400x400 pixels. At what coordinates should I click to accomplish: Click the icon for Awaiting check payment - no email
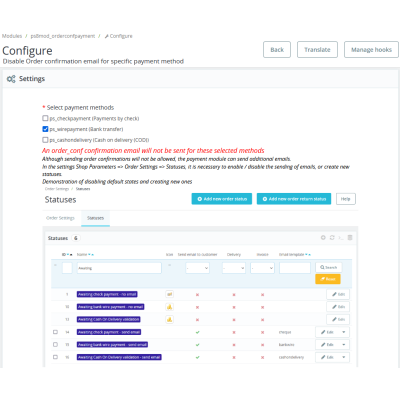pos(170,294)
